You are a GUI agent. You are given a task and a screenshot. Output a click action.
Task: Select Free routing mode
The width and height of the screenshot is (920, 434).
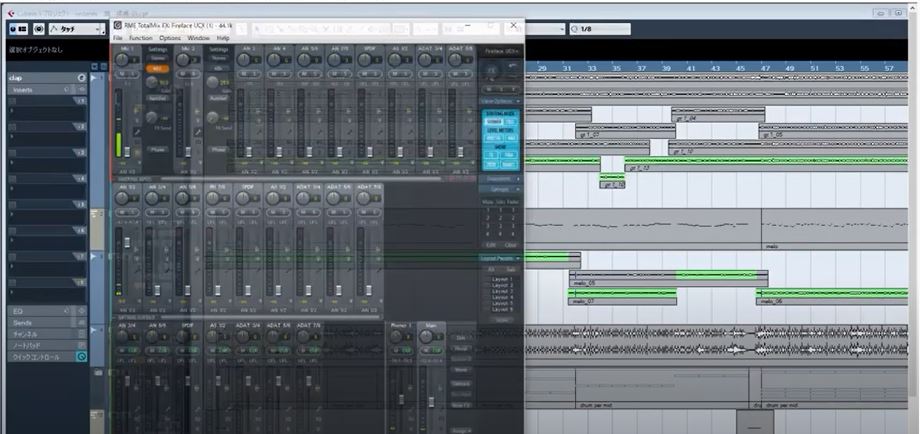click(x=511, y=121)
